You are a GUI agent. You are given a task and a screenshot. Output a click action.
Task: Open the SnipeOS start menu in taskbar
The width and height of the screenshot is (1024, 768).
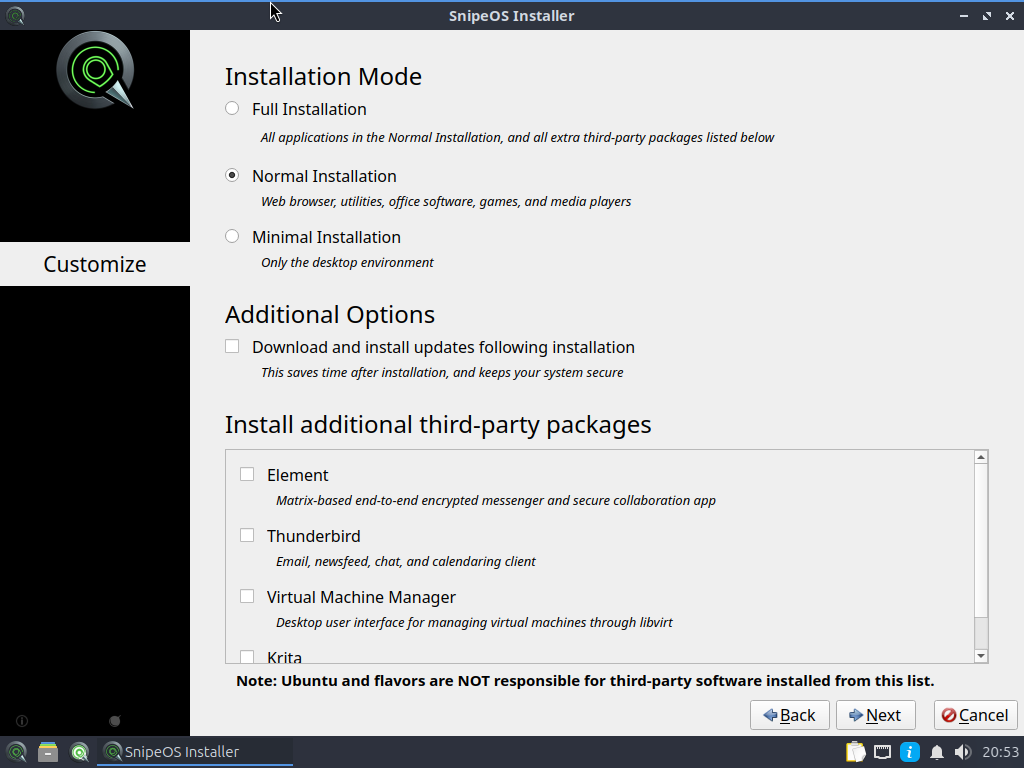pos(16,752)
